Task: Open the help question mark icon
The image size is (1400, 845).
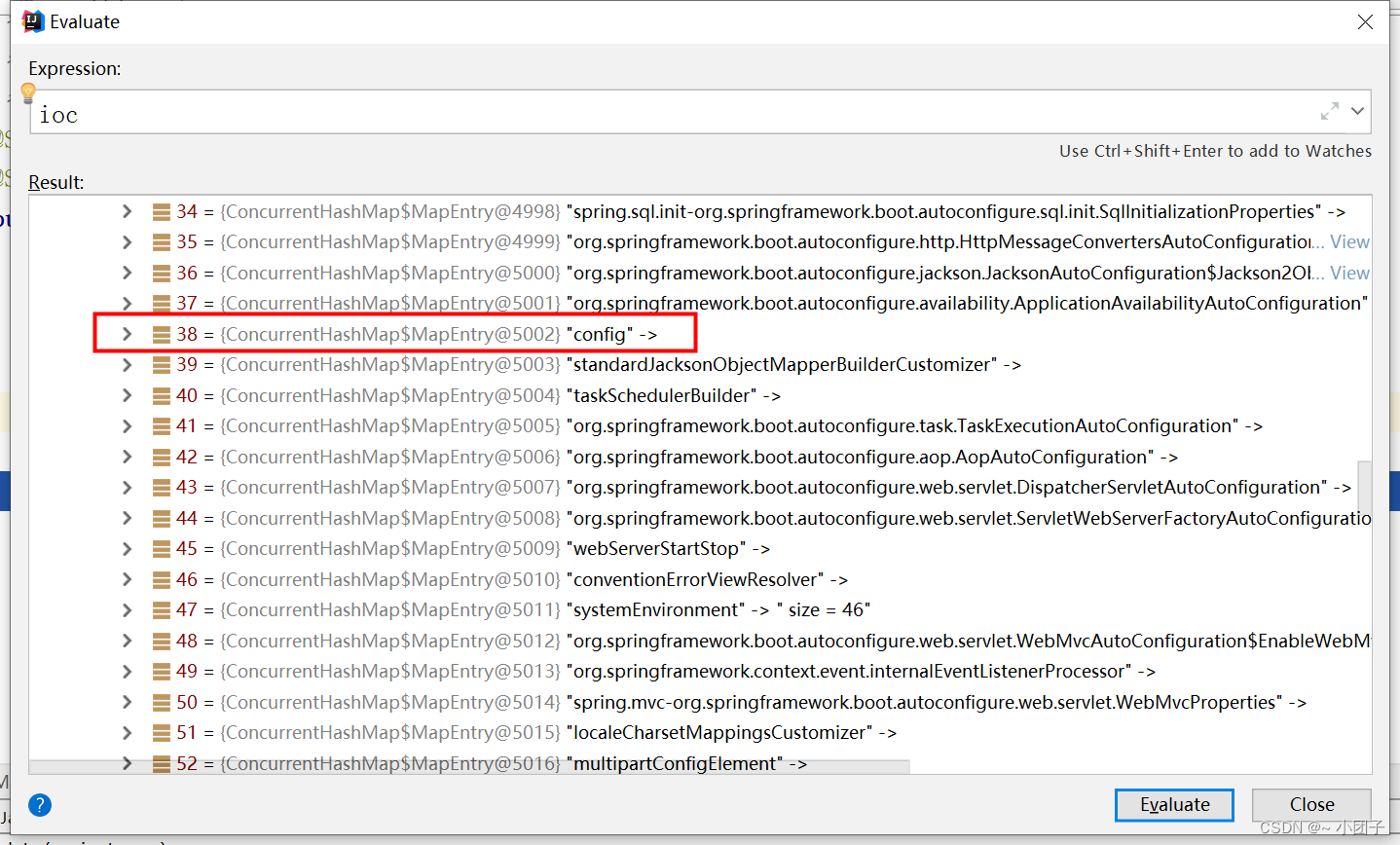Action: [40, 805]
